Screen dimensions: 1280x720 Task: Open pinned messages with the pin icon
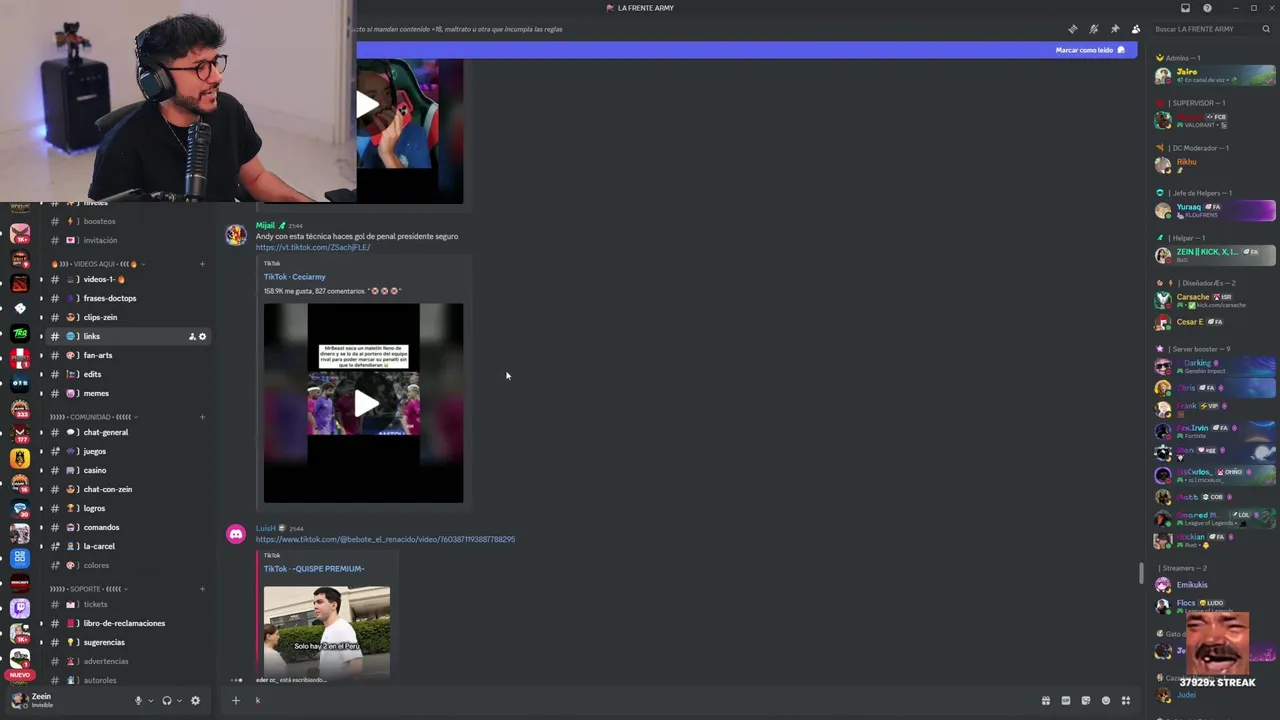(x=1114, y=29)
